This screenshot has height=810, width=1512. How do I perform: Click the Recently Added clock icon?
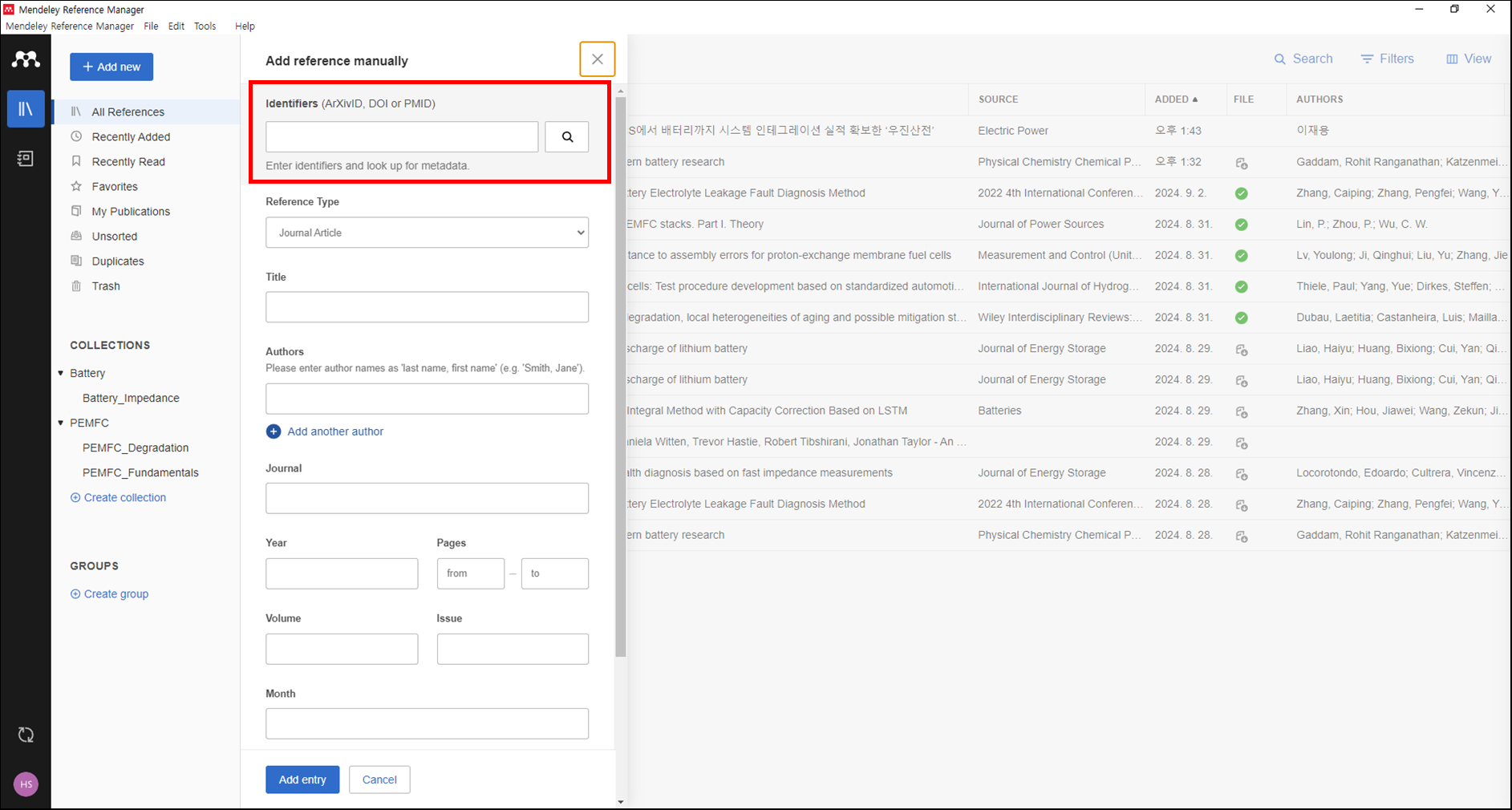(76, 136)
